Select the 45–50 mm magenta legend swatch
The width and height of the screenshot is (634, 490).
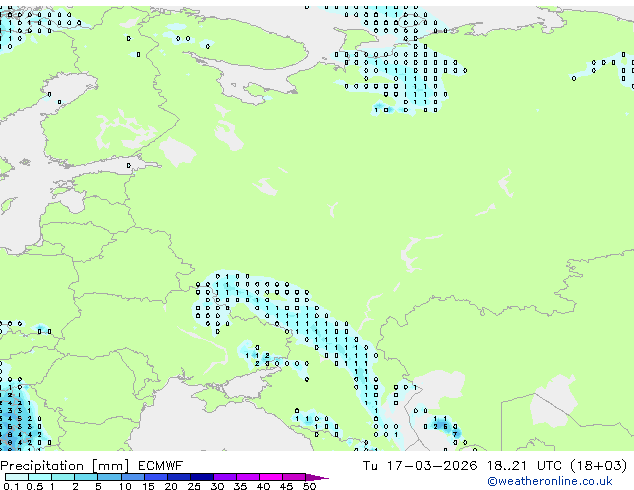point(294,477)
